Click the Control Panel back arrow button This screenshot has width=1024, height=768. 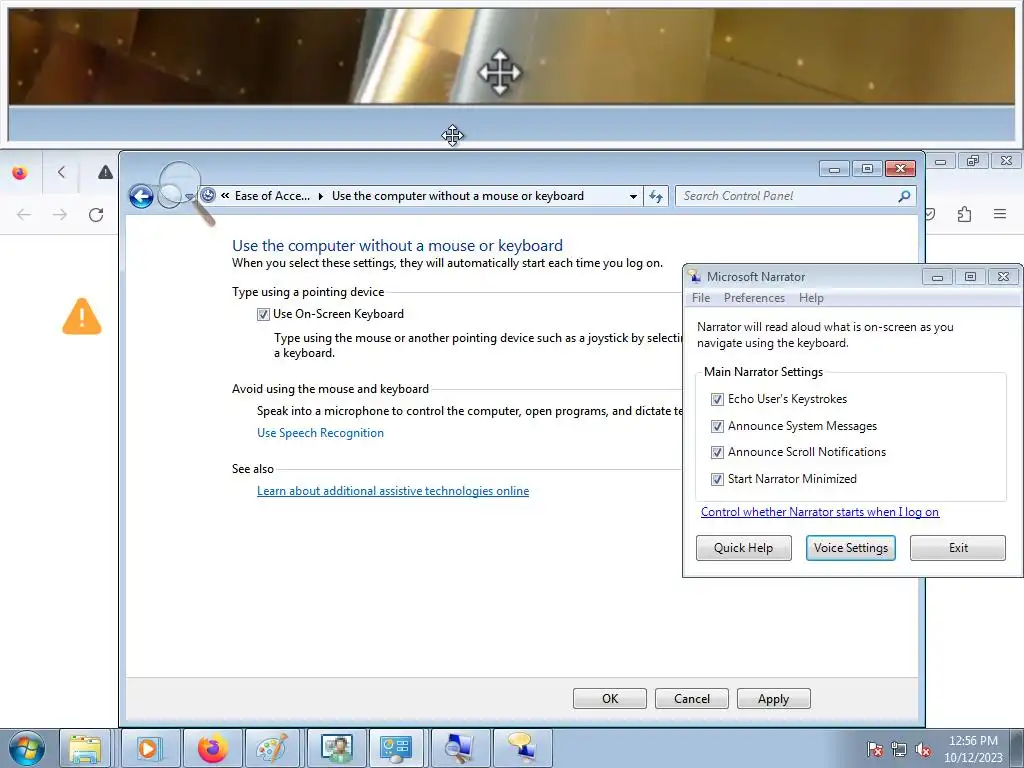141,196
